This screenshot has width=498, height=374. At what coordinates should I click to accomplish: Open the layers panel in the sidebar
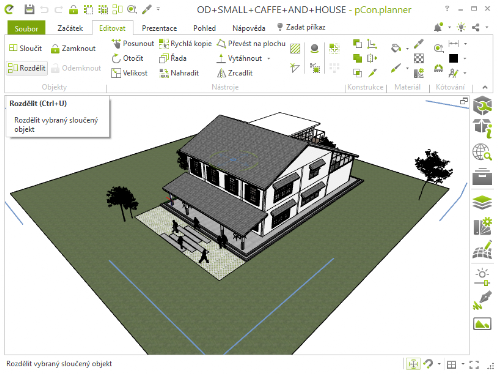(x=482, y=202)
